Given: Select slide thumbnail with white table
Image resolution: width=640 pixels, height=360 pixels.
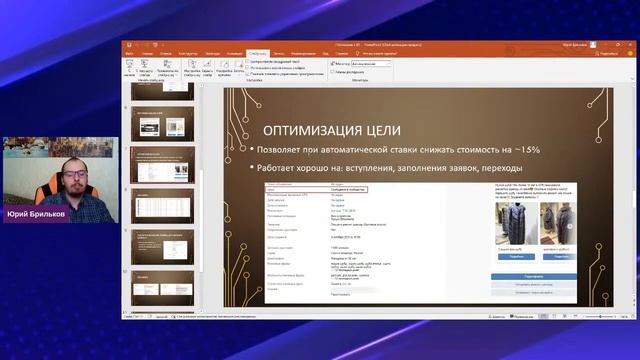Looking at the screenshot, I should coord(162,206).
